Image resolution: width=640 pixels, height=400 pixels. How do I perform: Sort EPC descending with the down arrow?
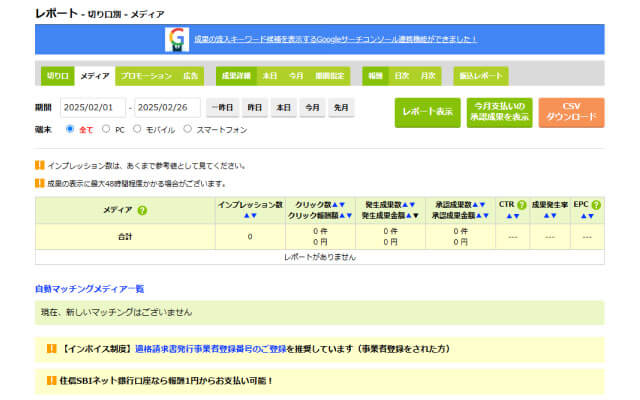tap(591, 216)
